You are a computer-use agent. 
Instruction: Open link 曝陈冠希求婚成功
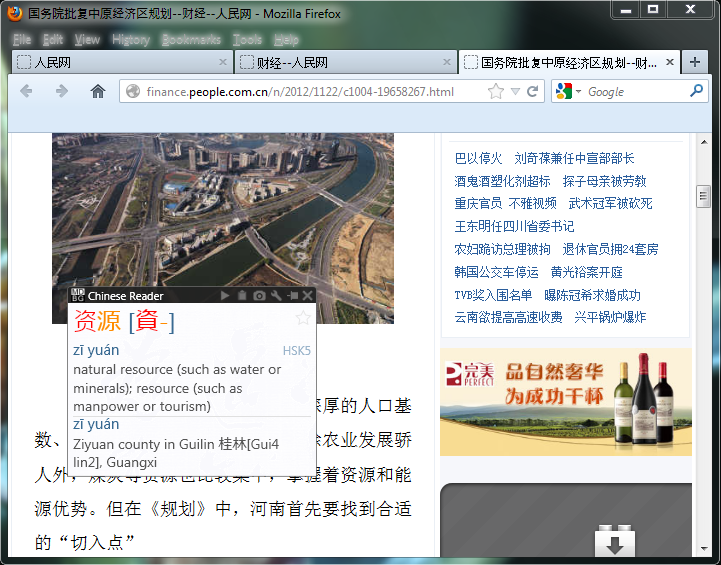(x=592, y=295)
